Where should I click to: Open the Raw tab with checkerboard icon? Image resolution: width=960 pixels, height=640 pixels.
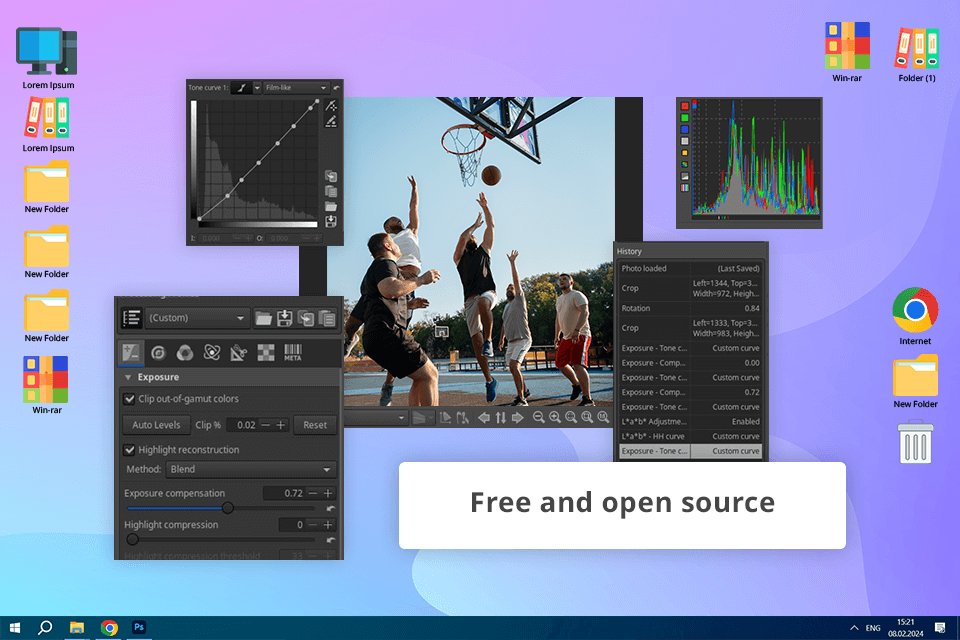[x=266, y=353]
